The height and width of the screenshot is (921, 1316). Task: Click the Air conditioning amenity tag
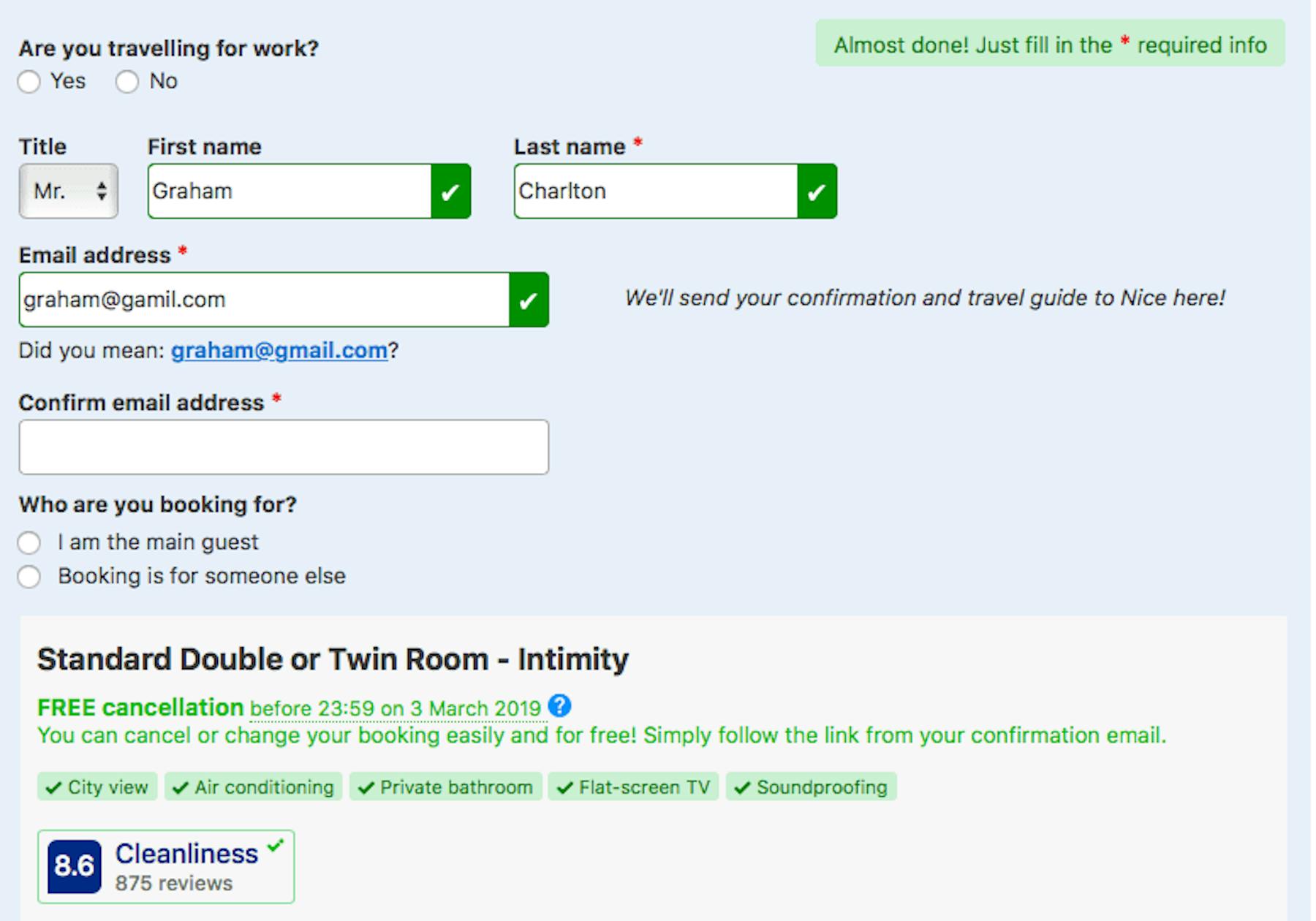tap(253, 787)
